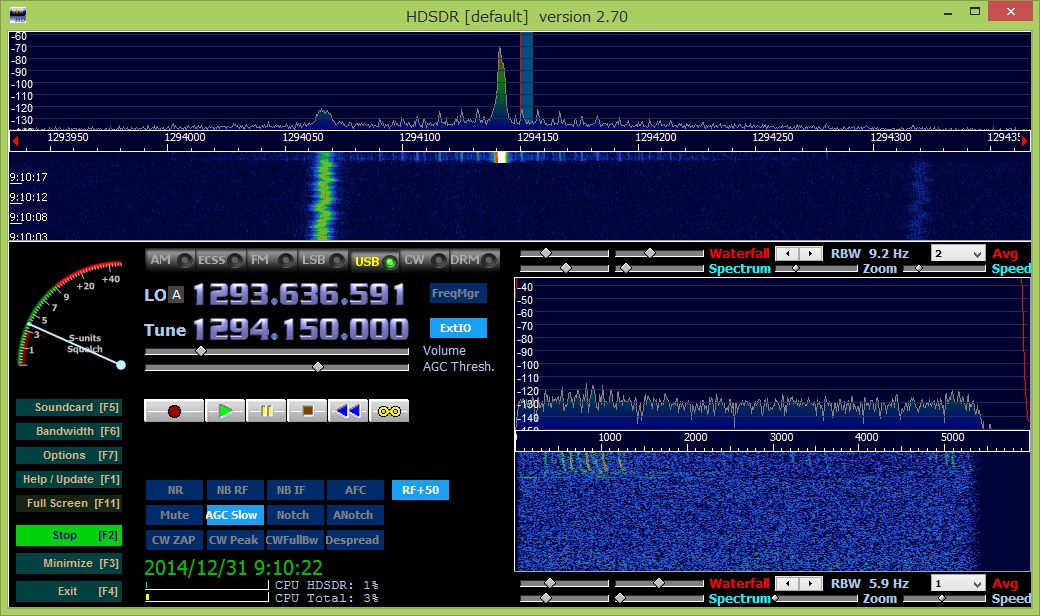Click Minimize [F3] button
The width and height of the screenshot is (1040, 616).
coord(69,563)
